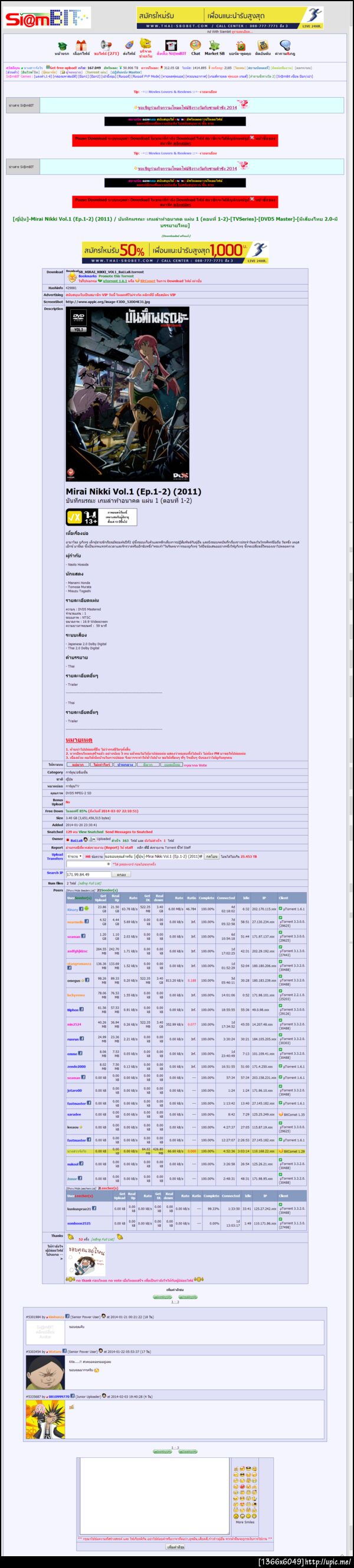Click Send Messages to Snatched link
The width and height of the screenshot is (354, 1568).
(129, 831)
